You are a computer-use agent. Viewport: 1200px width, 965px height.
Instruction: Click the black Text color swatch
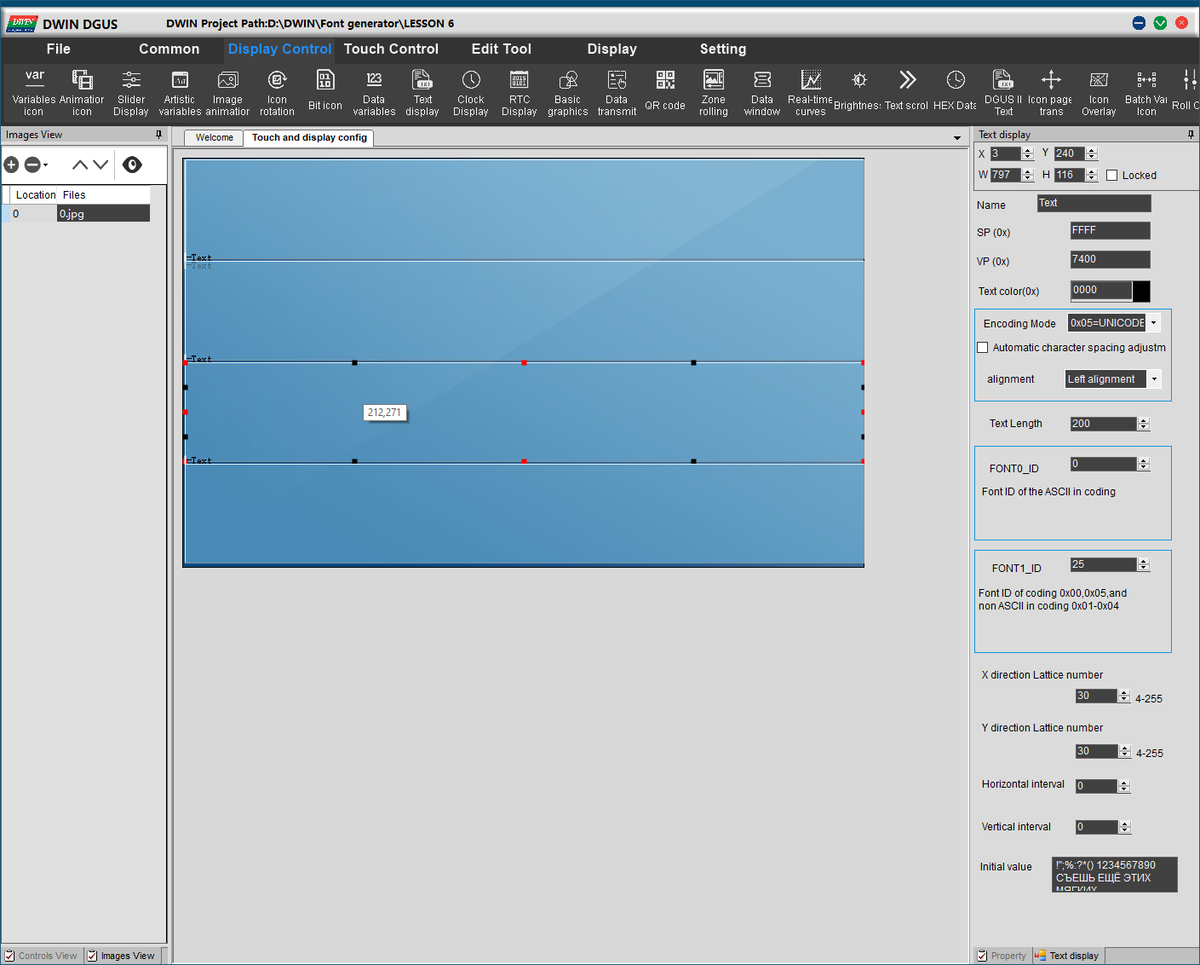pyautogui.click(x=1141, y=291)
